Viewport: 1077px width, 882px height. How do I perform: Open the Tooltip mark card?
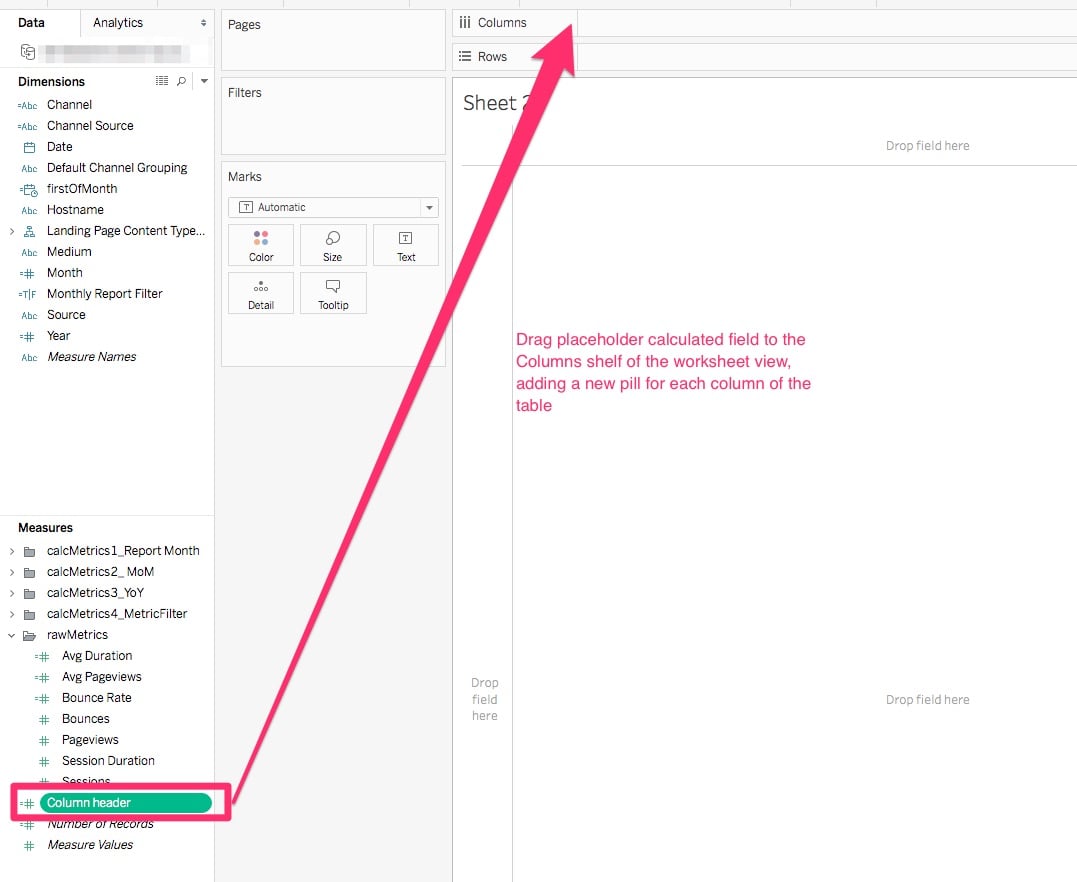[x=333, y=292]
